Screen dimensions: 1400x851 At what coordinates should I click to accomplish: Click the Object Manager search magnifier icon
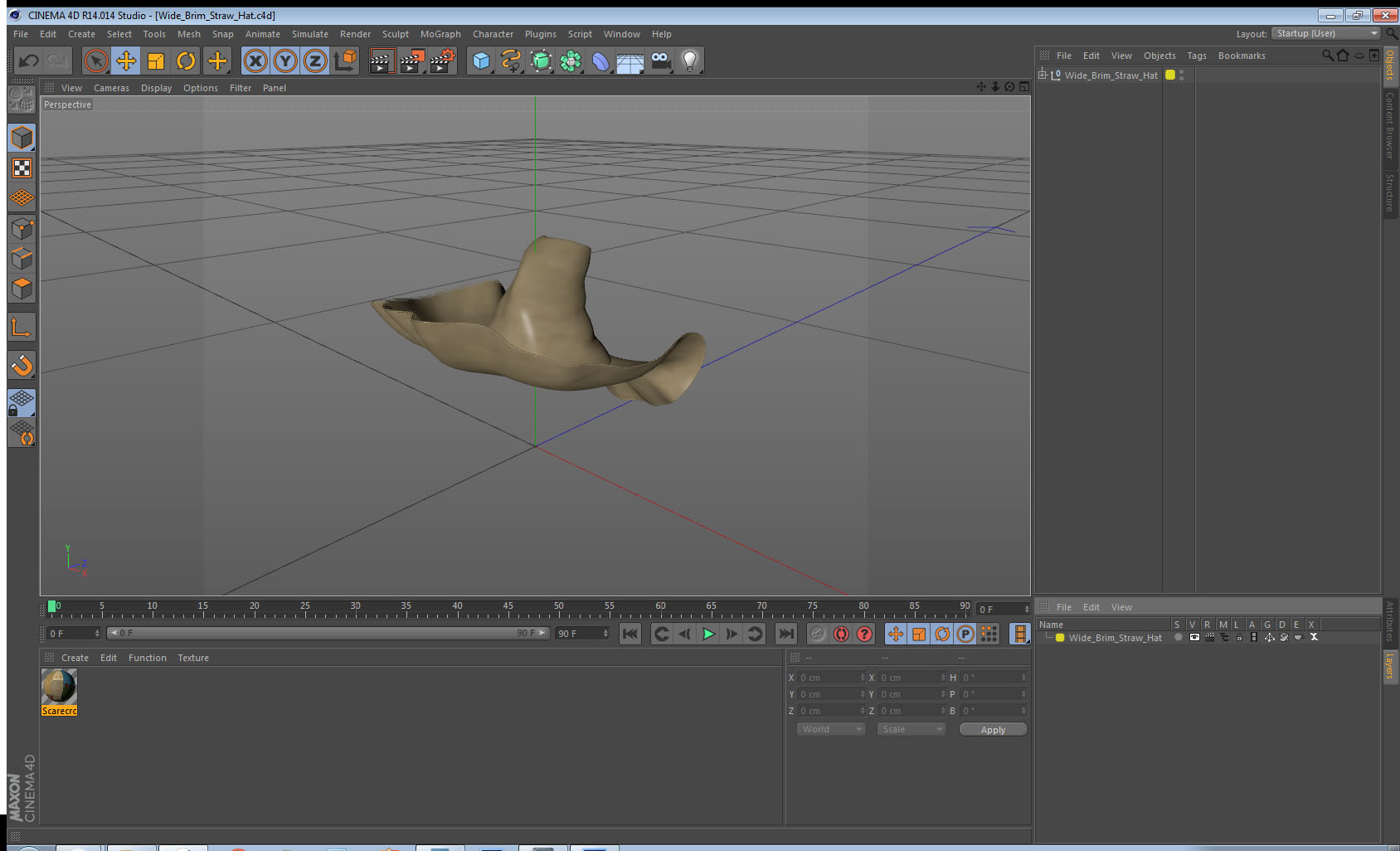coord(1327,56)
